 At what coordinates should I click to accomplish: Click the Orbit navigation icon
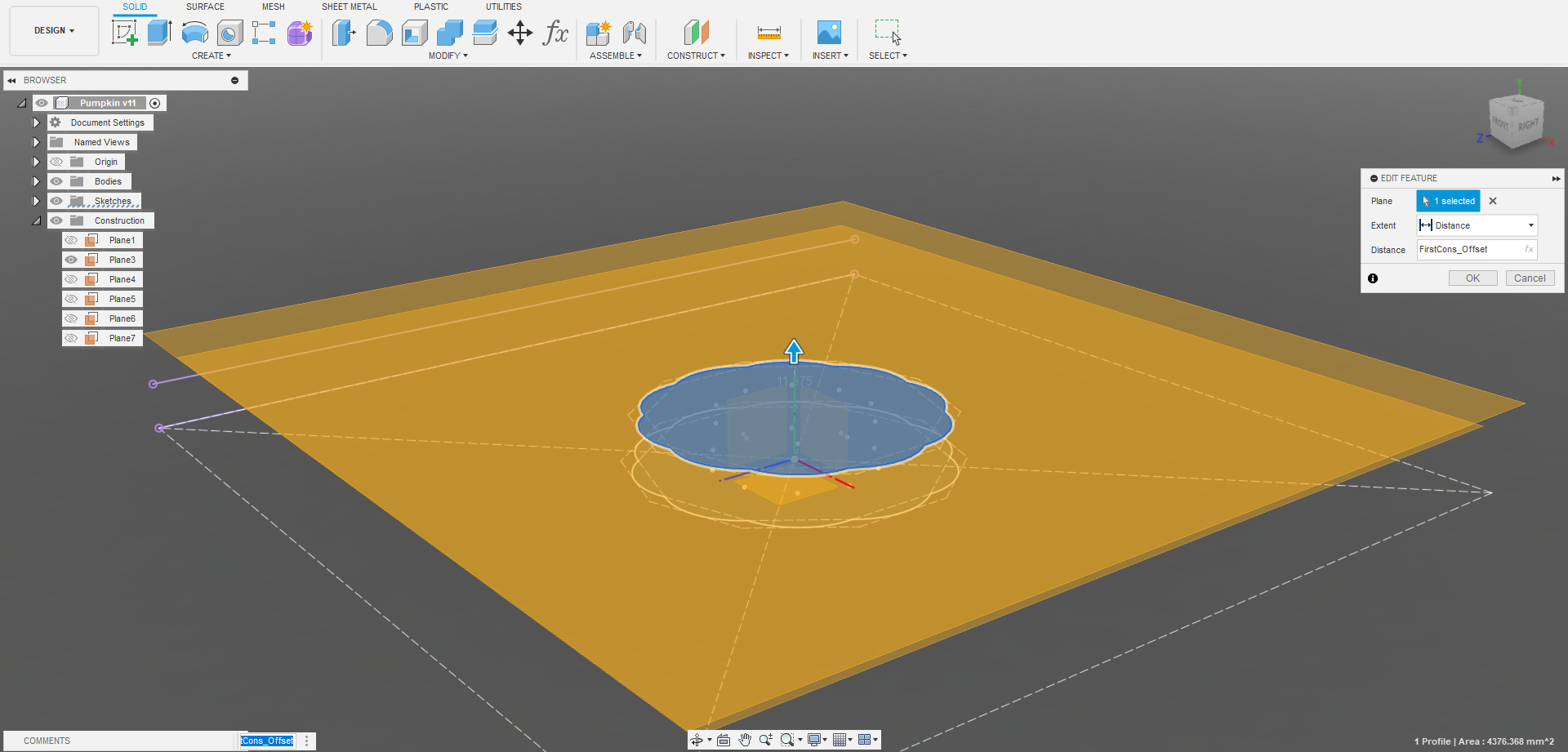click(x=697, y=740)
